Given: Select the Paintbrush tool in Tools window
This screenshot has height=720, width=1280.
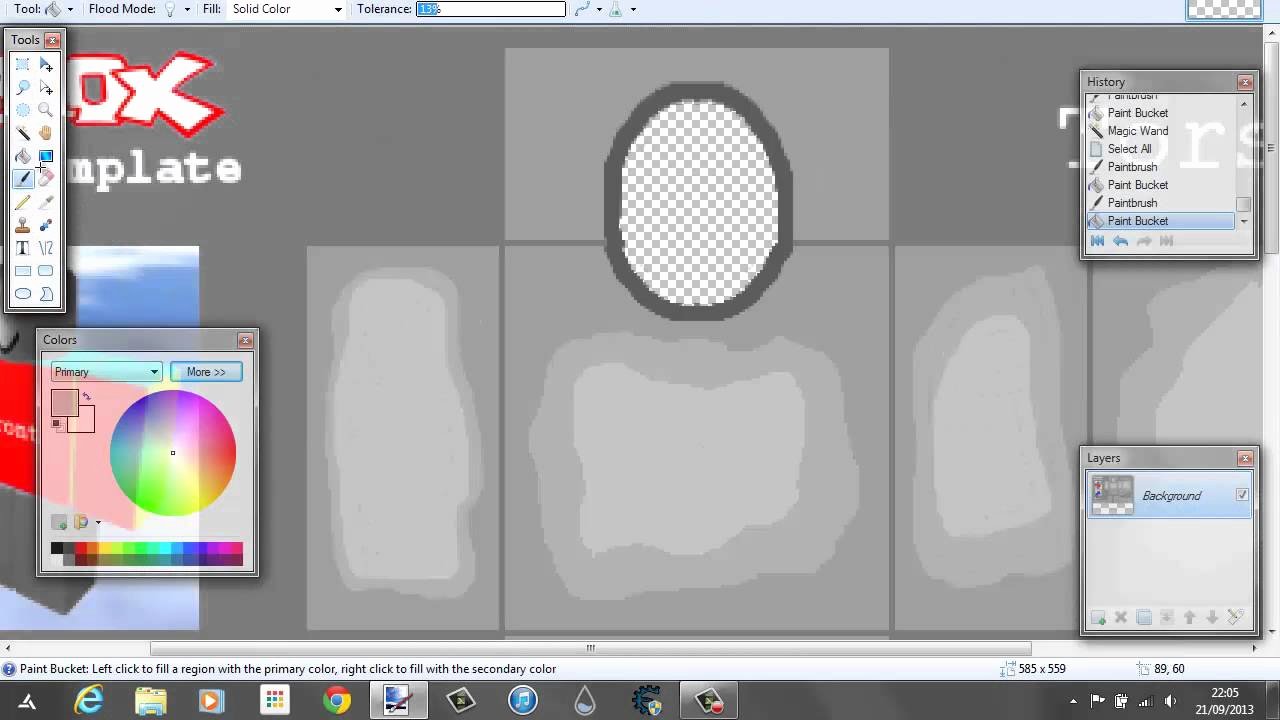Looking at the screenshot, I should [23, 179].
